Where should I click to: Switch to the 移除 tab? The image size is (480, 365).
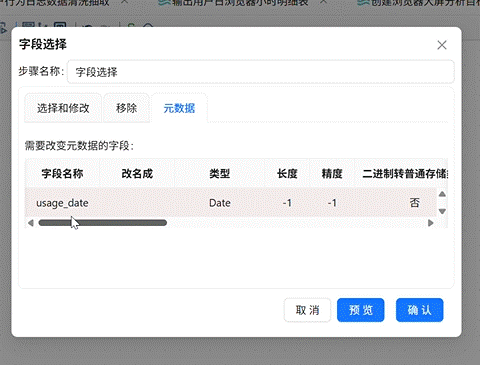pyautogui.click(x=126, y=108)
